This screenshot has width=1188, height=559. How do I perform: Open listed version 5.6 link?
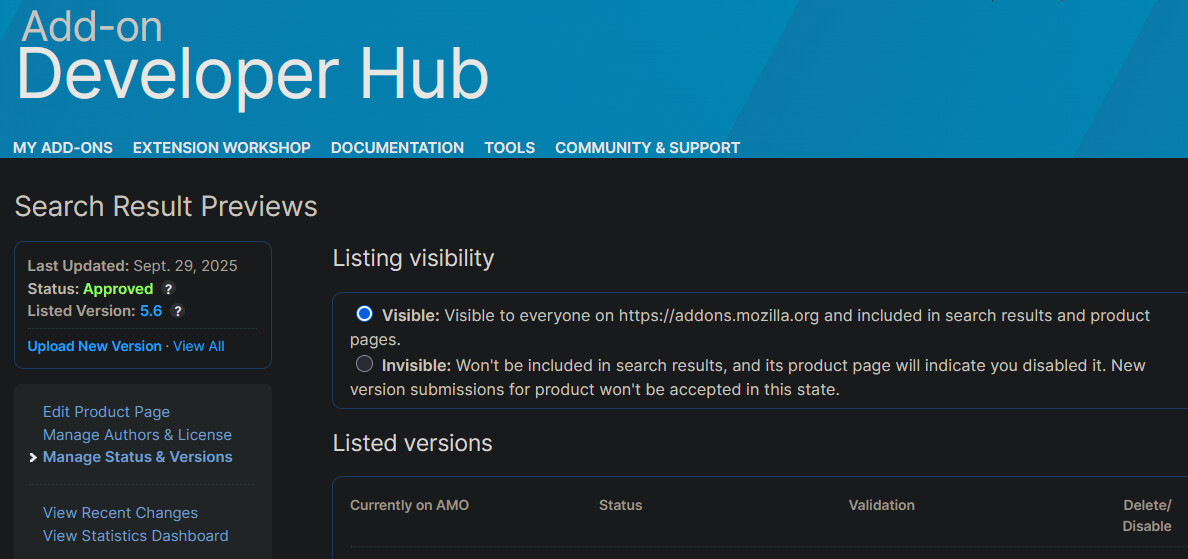[x=151, y=311]
